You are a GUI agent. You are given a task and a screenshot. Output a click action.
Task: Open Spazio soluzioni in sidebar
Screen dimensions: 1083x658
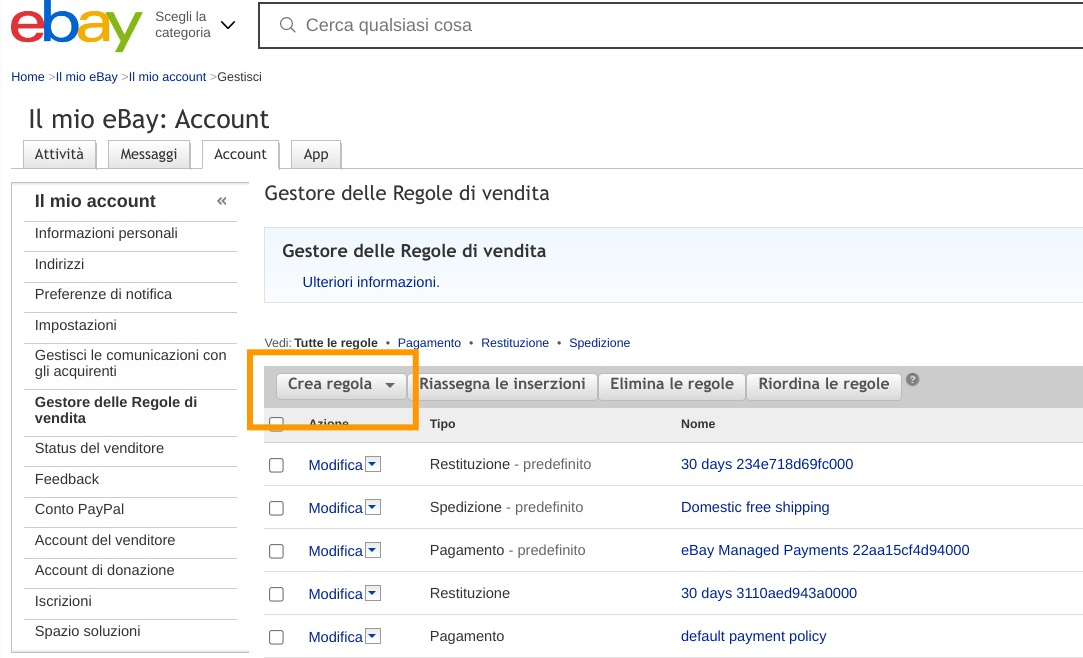click(88, 631)
